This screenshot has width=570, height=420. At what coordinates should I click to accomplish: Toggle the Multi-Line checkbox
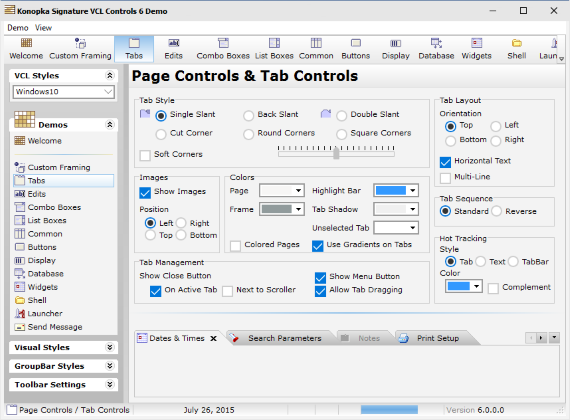pyautogui.click(x=445, y=178)
